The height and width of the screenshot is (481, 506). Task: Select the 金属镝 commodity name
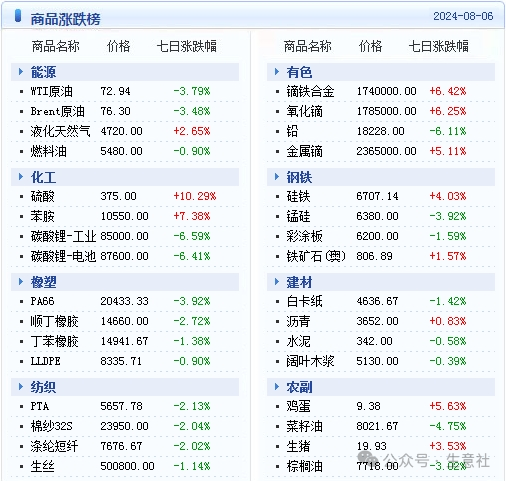click(304, 151)
